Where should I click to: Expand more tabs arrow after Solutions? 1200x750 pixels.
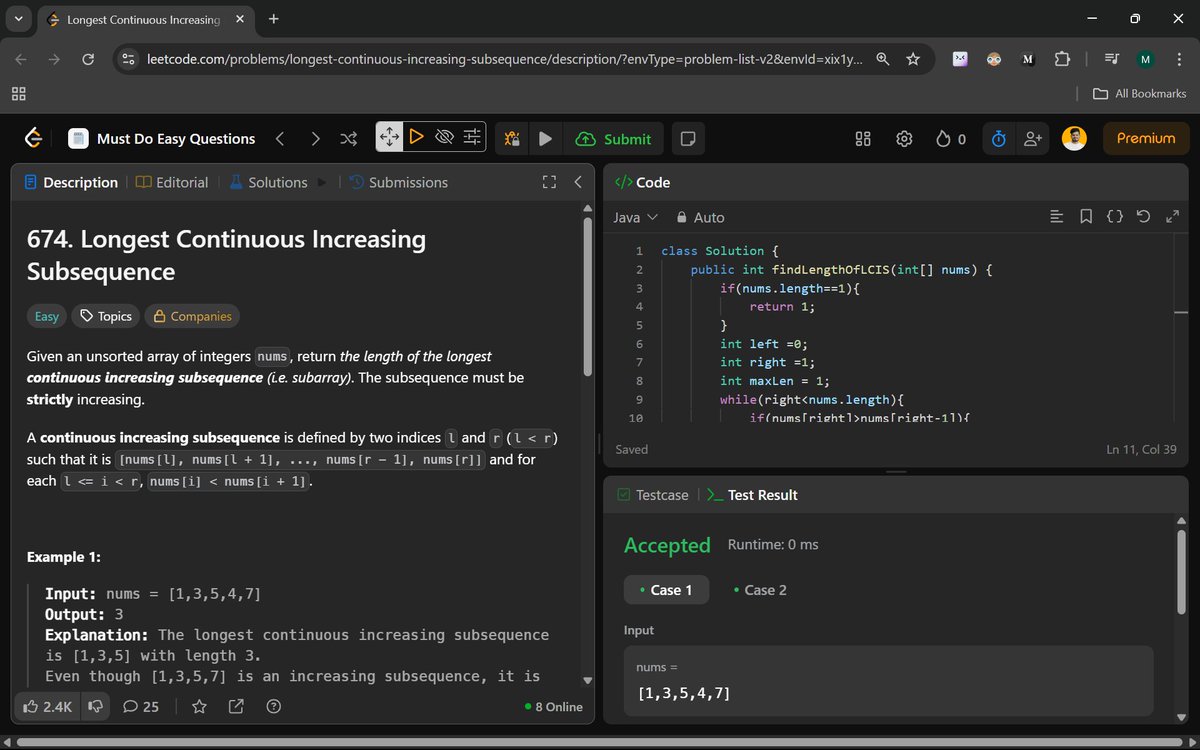322,182
